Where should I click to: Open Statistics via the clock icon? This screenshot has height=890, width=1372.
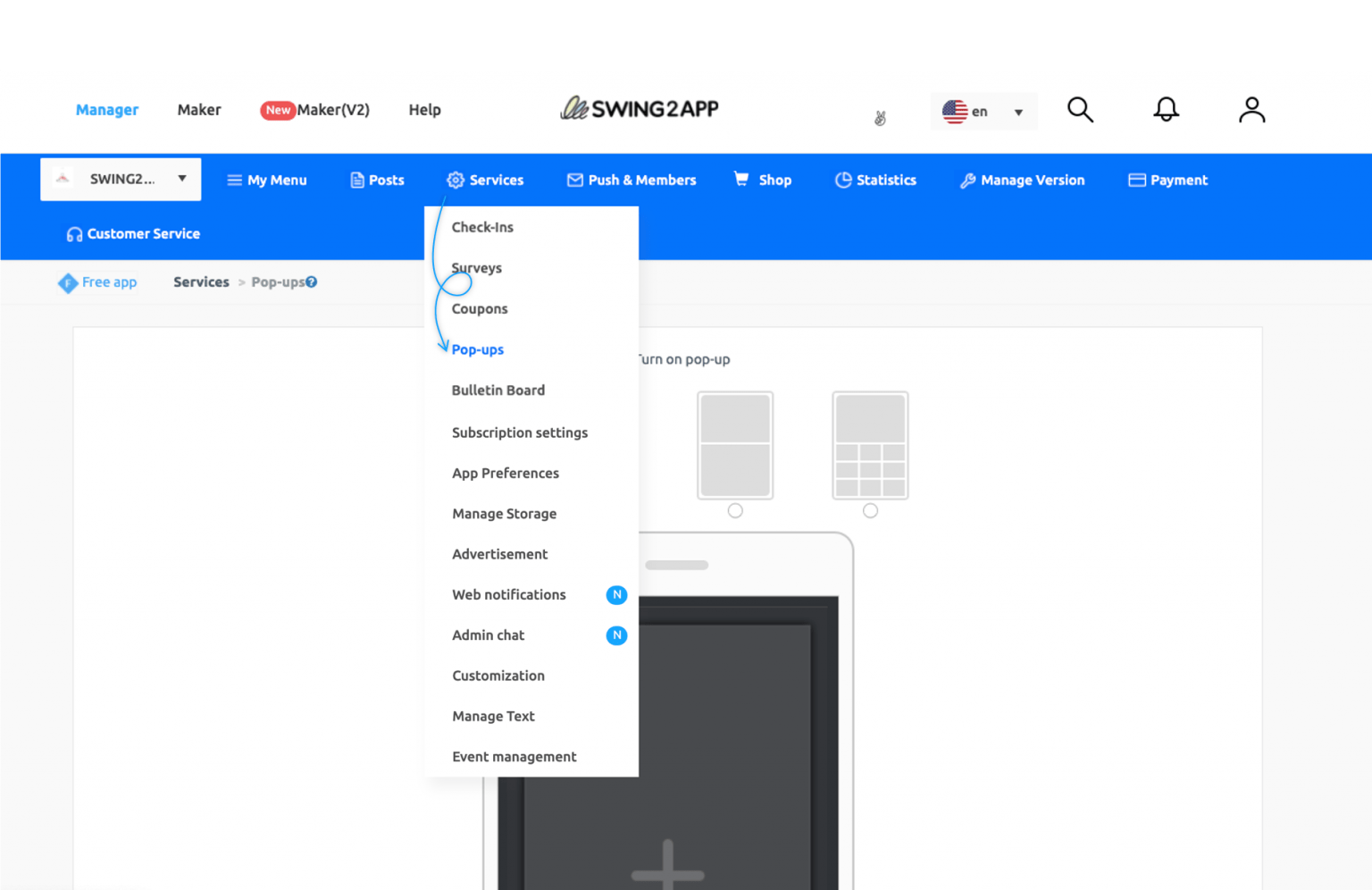pyautogui.click(x=843, y=180)
